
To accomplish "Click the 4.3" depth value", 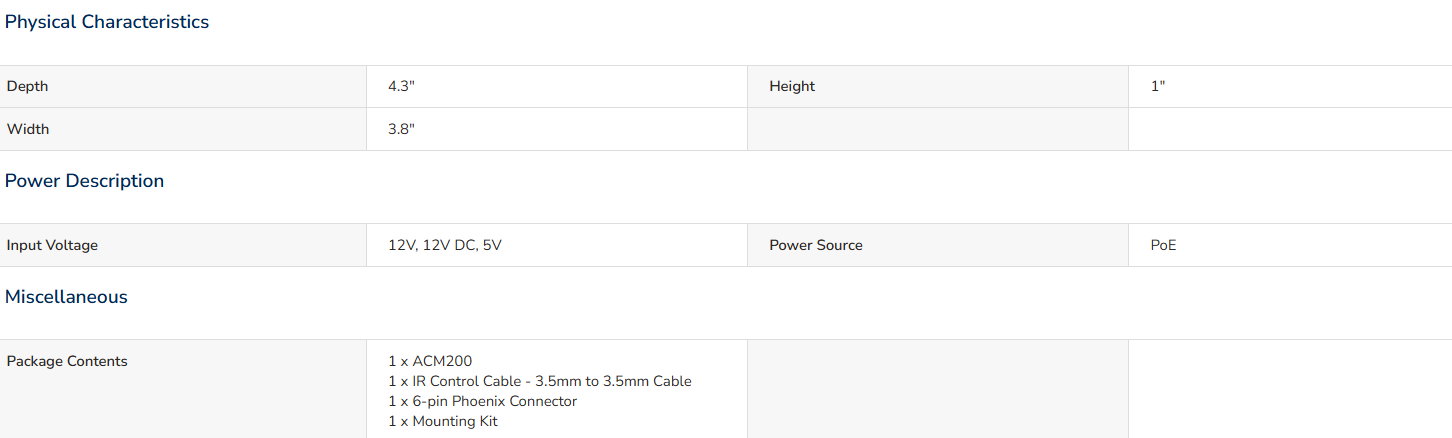I will coord(401,87).
